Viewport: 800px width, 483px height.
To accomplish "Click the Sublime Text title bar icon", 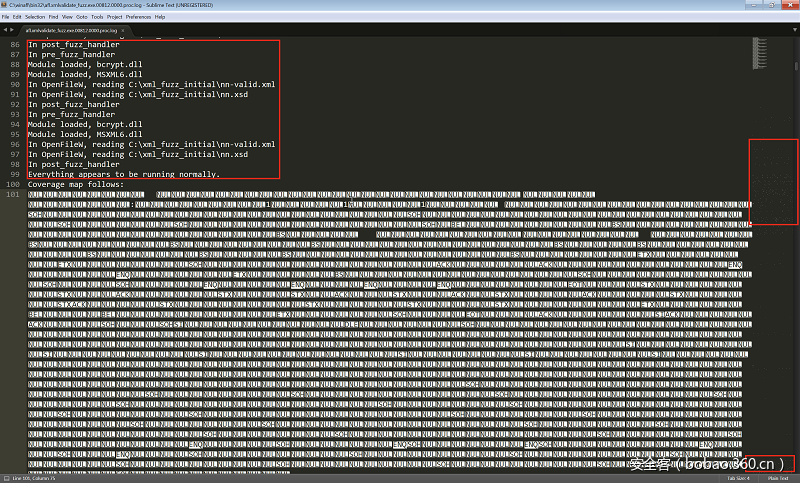I will 5,5.
